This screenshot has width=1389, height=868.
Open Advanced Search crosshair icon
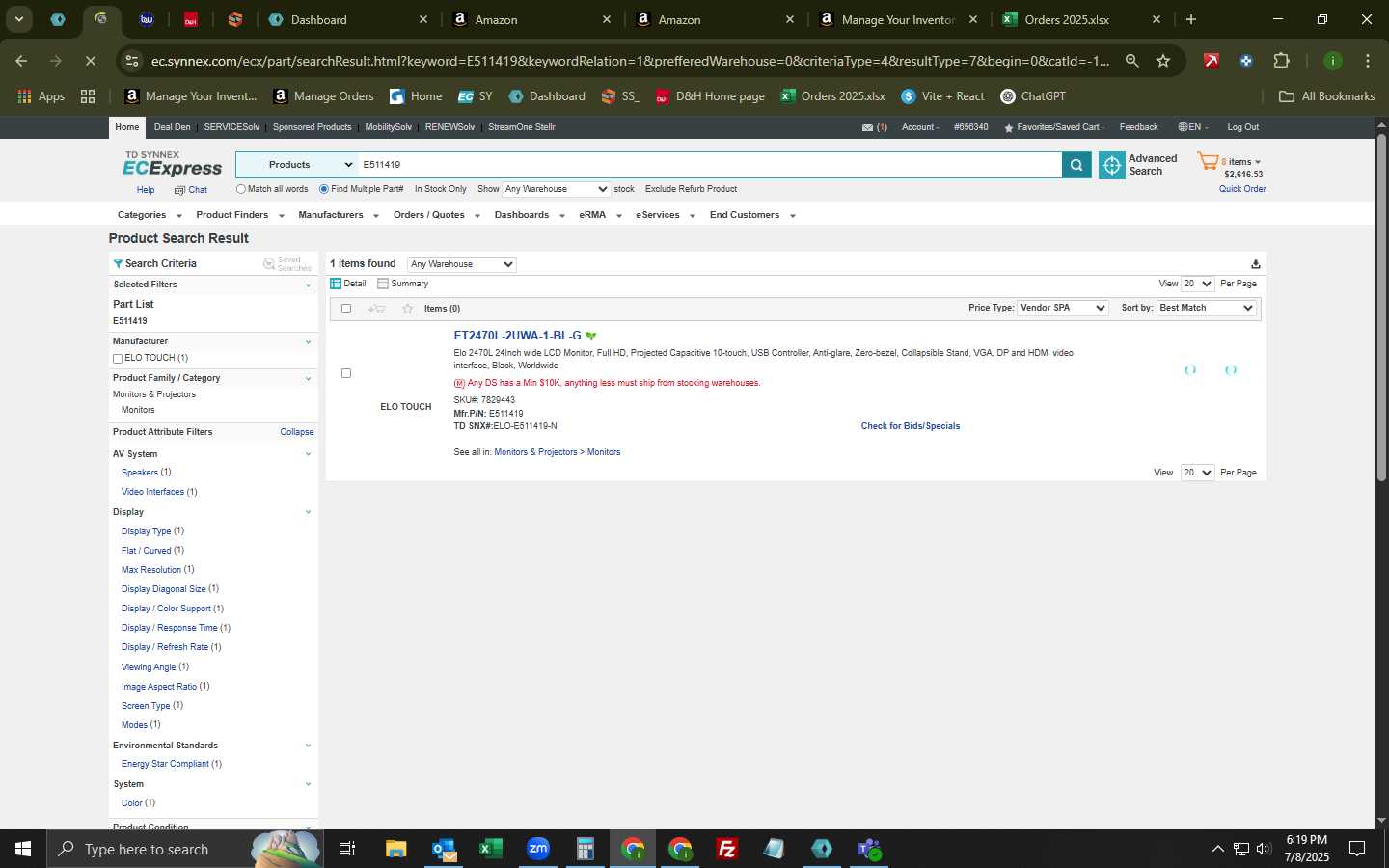point(1112,165)
